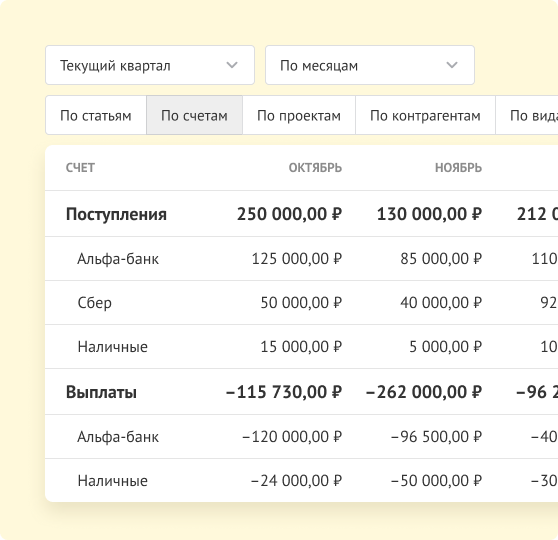Screen dimensions: 558x540
Task: Click Поступления total 130 000,00 ₽
Action: (x=429, y=214)
